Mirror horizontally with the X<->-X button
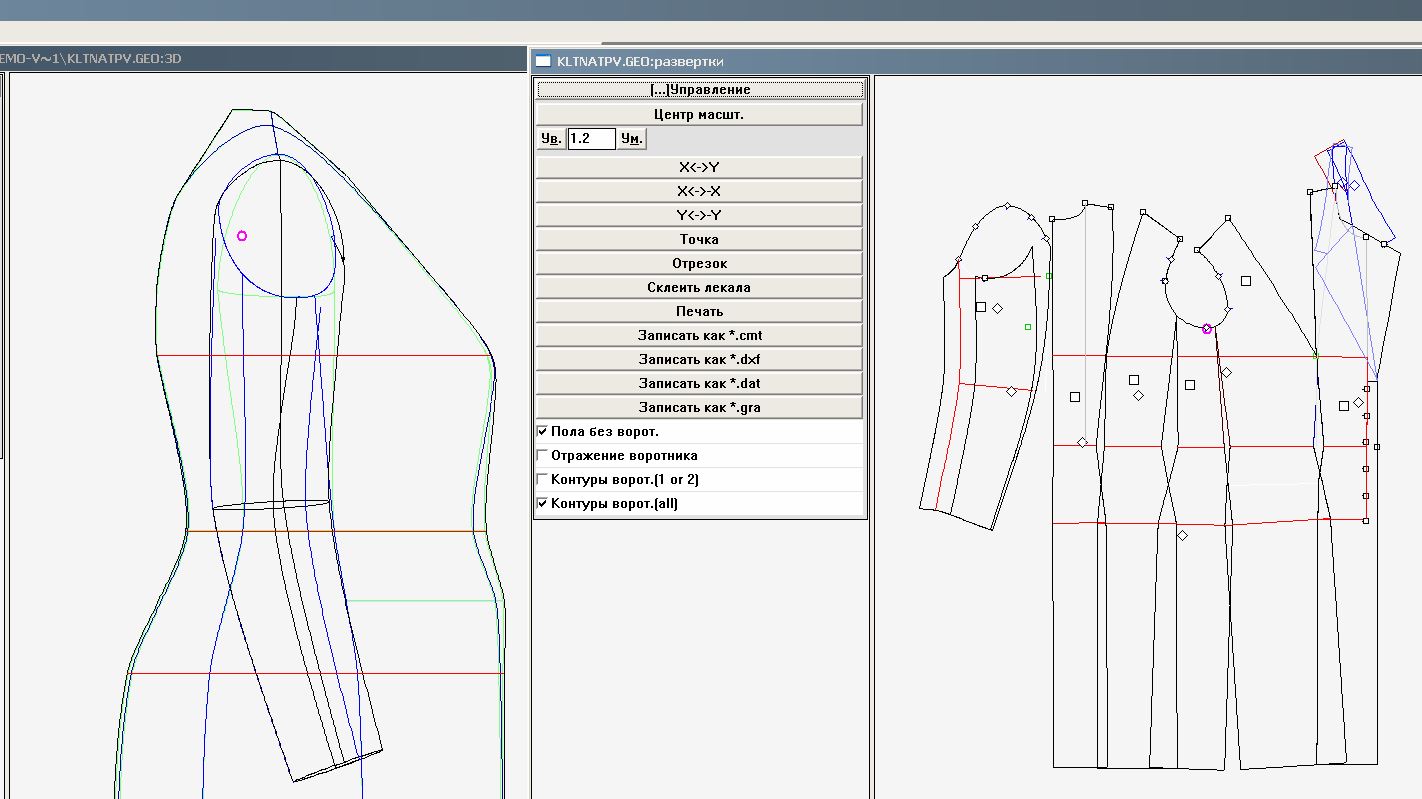 pyautogui.click(x=699, y=192)
